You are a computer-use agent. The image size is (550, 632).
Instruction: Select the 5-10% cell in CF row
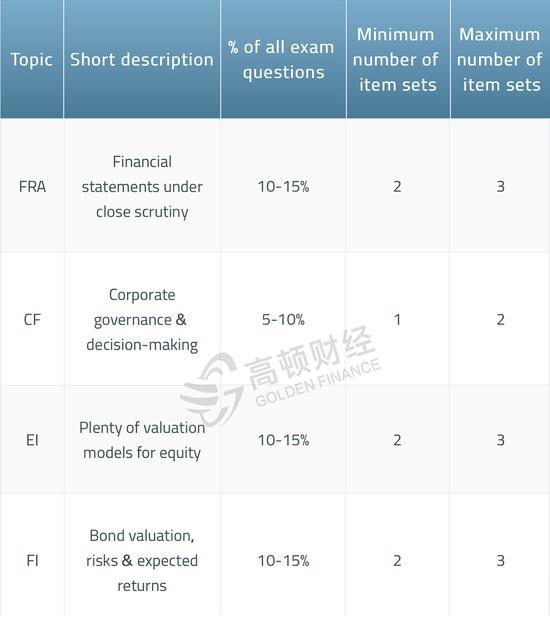283,320
